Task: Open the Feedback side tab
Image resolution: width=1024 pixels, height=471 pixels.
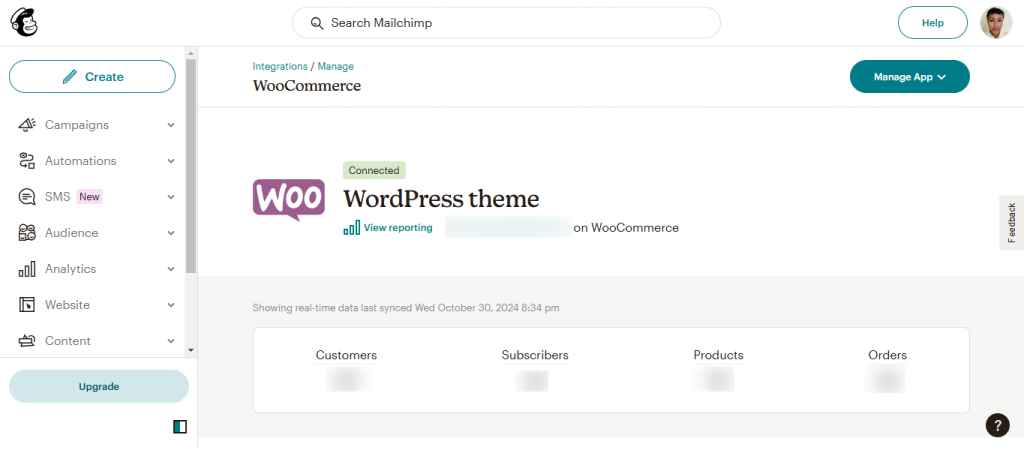Action: (x=1012, y=223)
